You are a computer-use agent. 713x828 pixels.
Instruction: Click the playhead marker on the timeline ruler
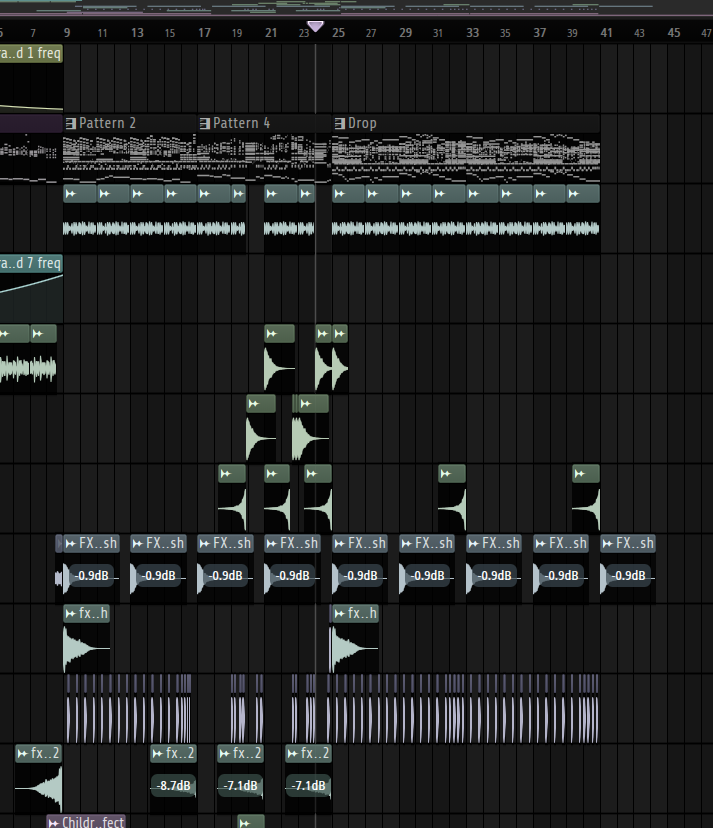315,26
